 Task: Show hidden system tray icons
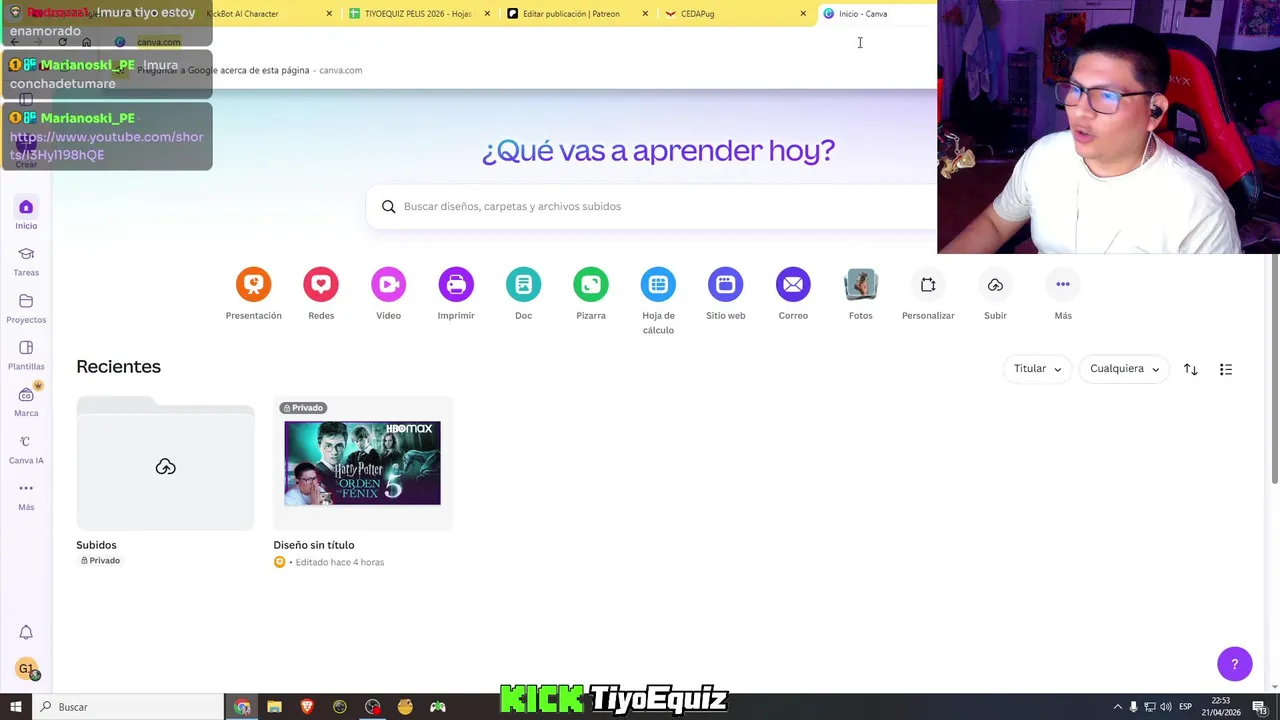1118,707
